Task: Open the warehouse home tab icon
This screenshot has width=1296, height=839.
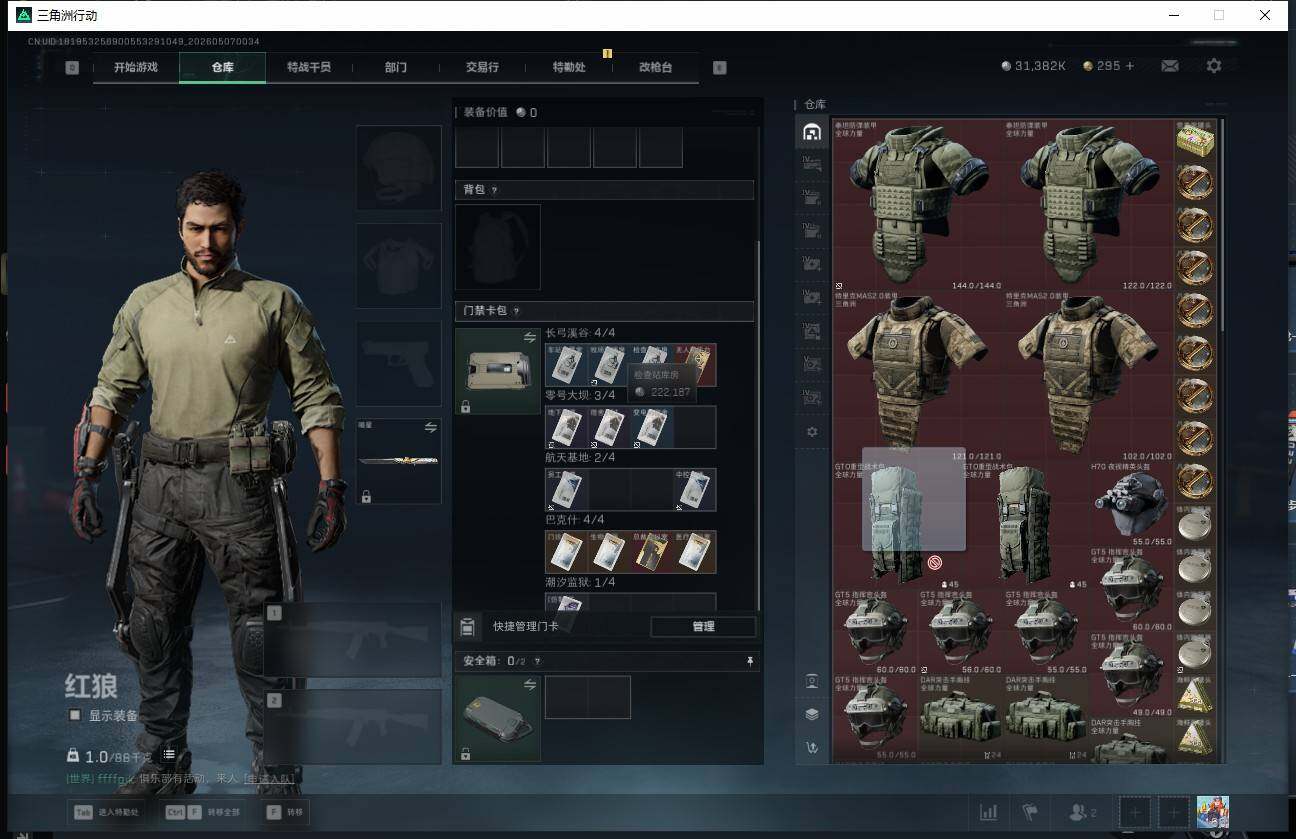Action: pyautogui.click(x=812, y=131)
